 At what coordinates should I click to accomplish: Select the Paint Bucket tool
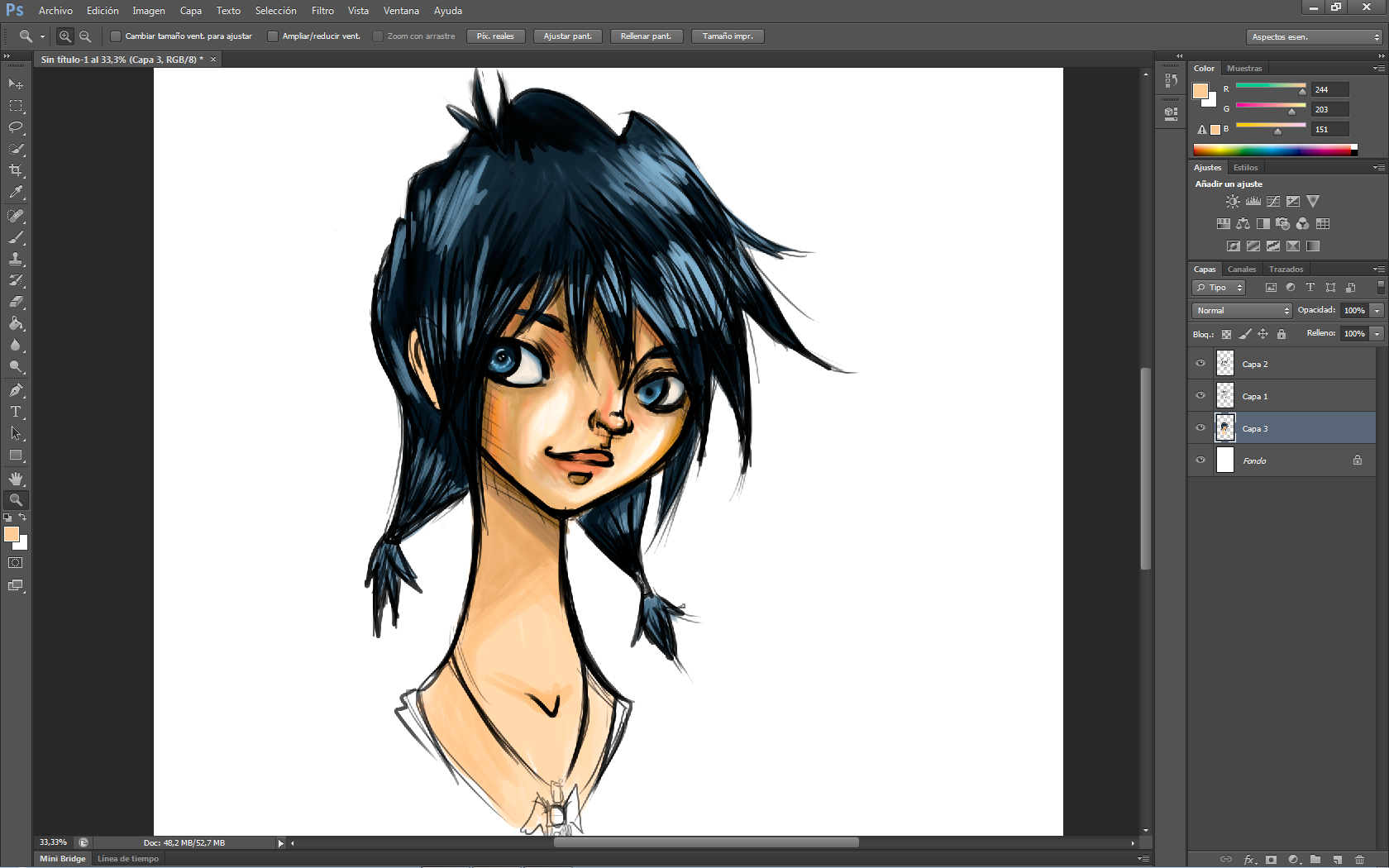tap(16, 323)
